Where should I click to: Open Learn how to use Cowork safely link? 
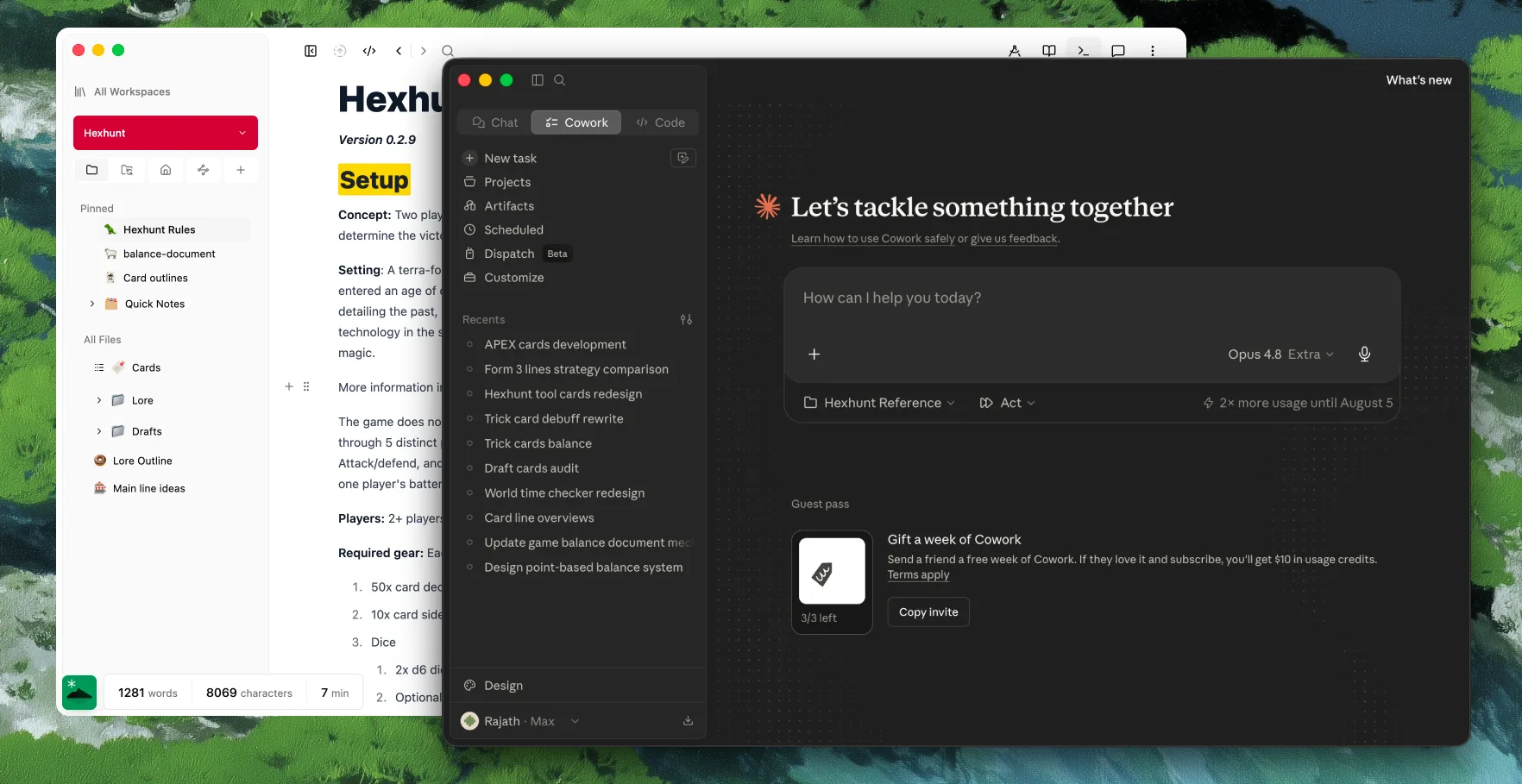click(873, 239)
